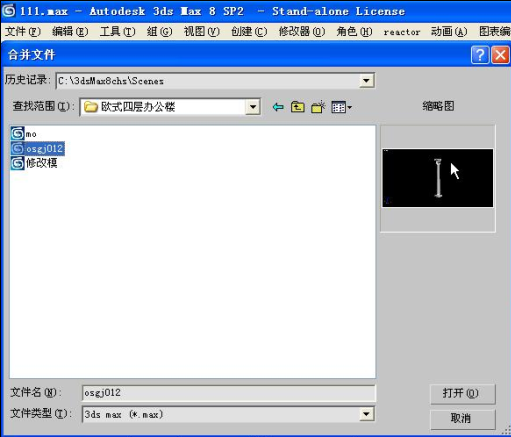Close the 合并文件 dialog
511x437 pixels.
(x=500, y=55)
